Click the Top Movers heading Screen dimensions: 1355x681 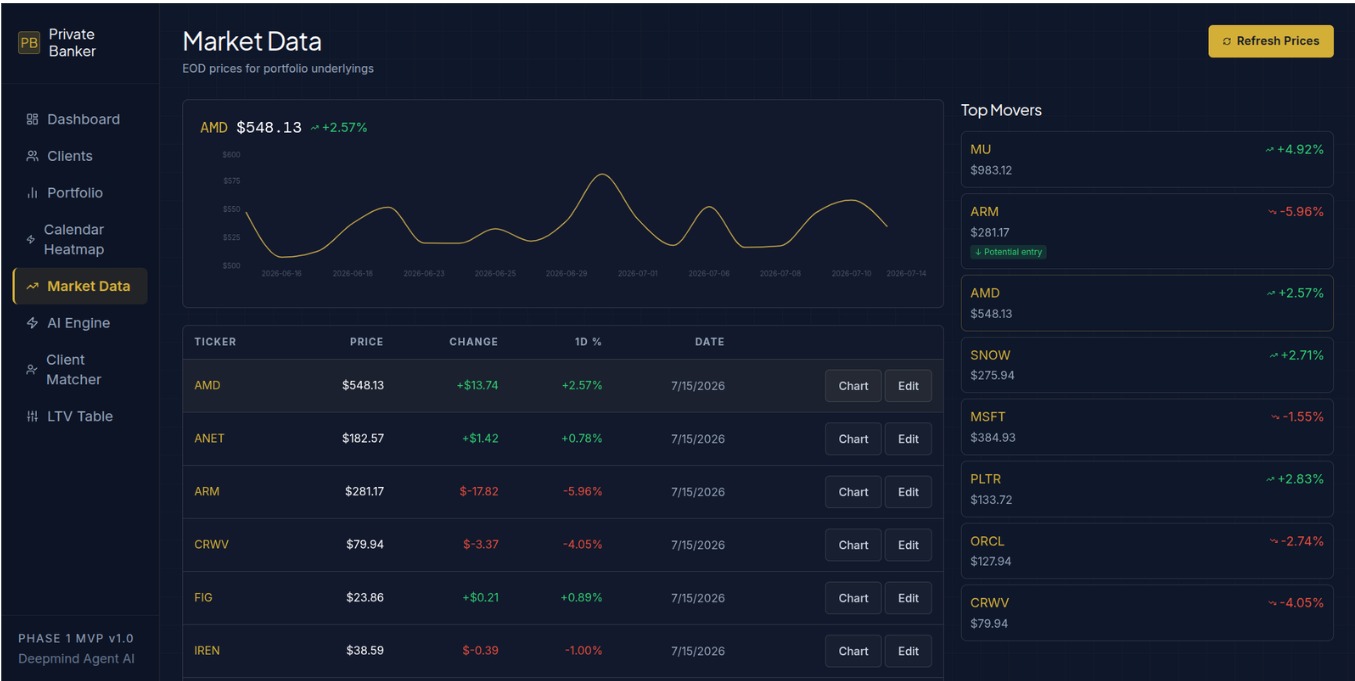click(1001, 110)
